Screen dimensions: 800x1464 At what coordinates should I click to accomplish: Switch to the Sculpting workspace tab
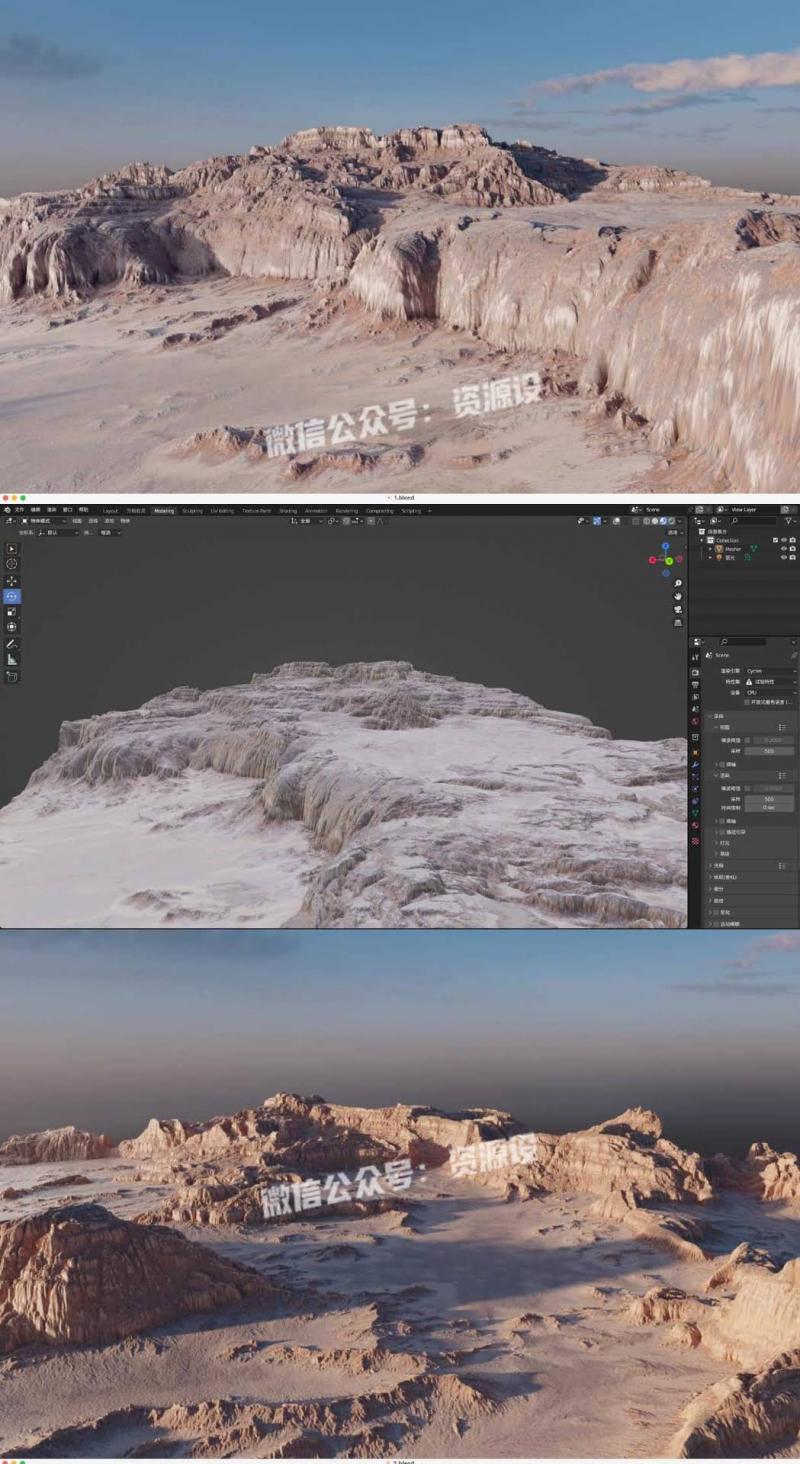pyautogui.click(x=192, y=510)
